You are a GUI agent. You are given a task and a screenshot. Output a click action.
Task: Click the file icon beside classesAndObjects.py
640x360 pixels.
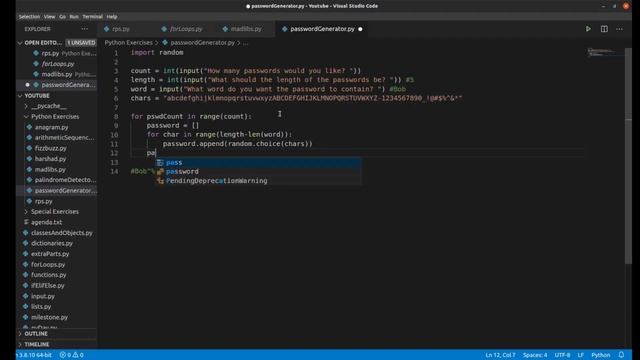tap(26, 233)
